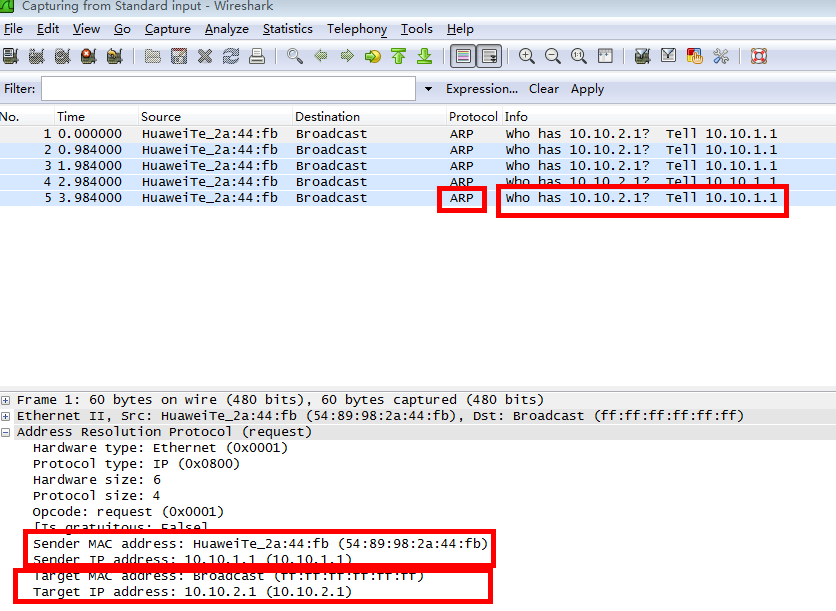Open the Help menu
The height and width of the screenshot is (611, 836).
point(460,29)
